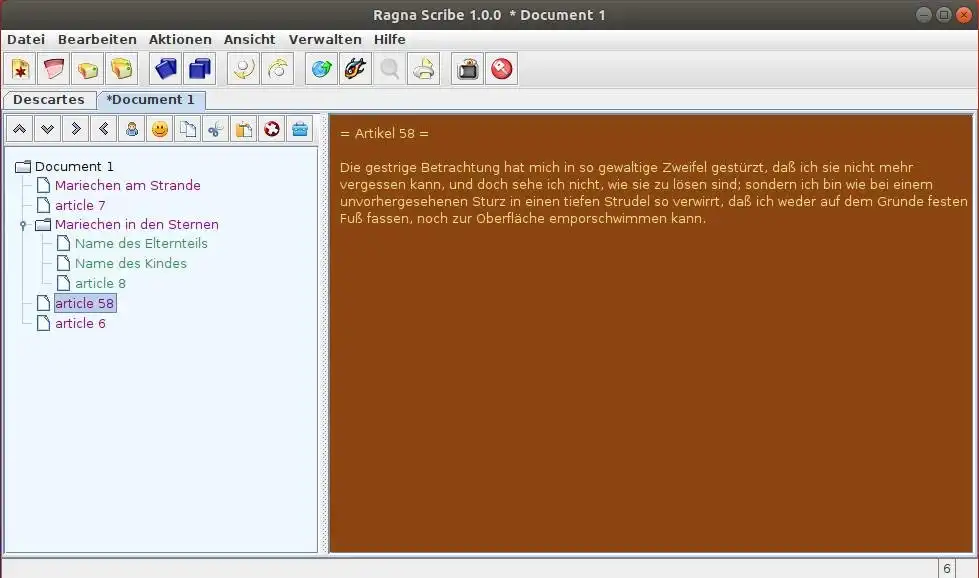Viewport: 979px width, 578px height.
Task: Select article 7 in the tree
Action: (80, 205)
